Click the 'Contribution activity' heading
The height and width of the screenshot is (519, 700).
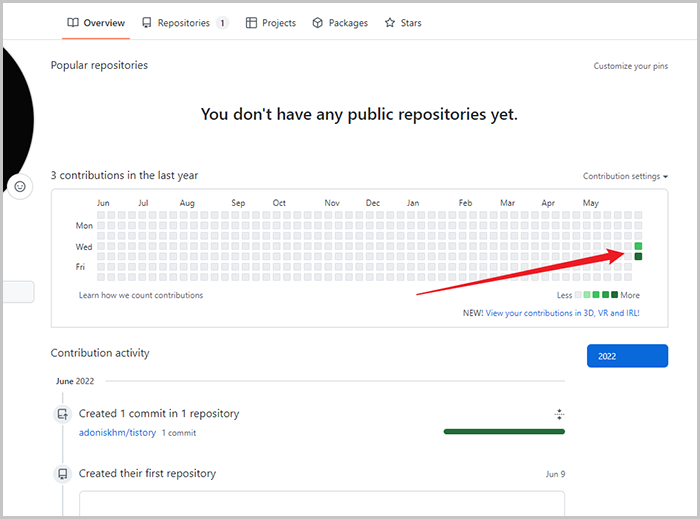(100, 353)
